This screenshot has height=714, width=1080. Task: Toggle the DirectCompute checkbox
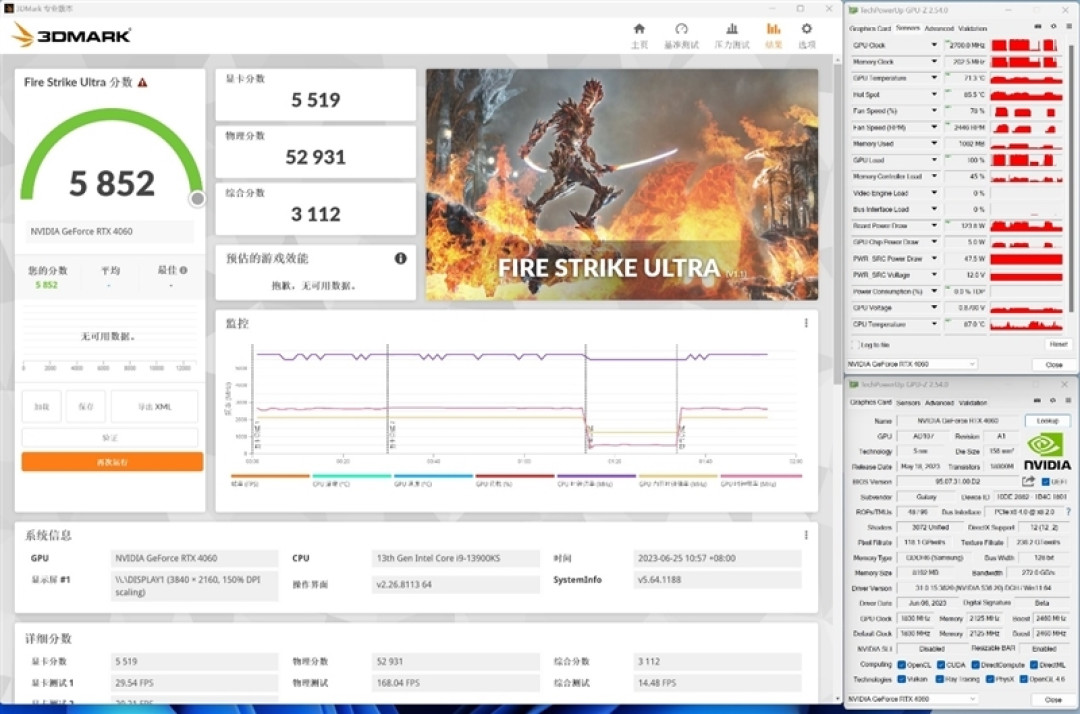tap(975, 665)
